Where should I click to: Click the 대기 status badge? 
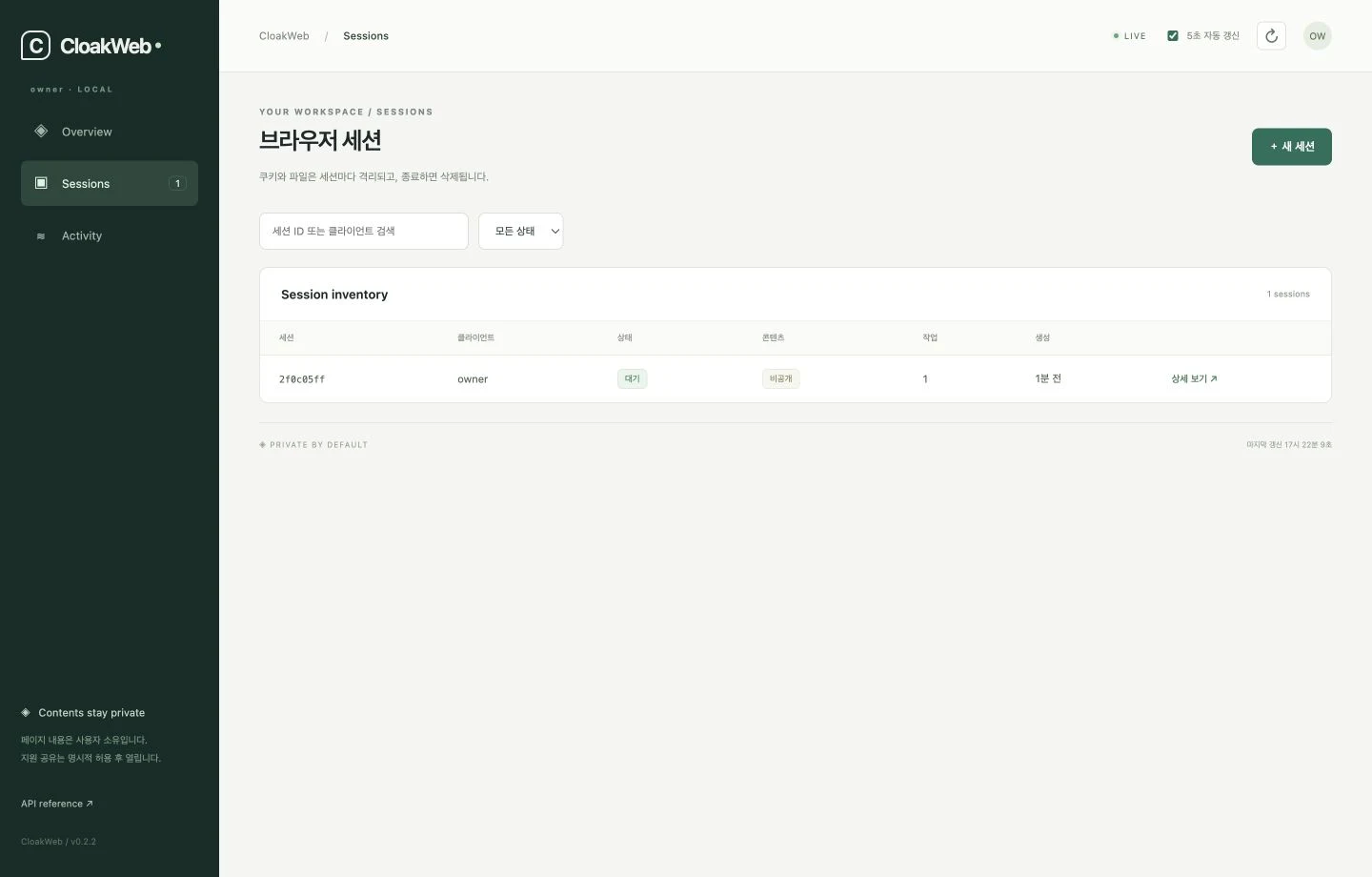click(x=632, y=378)
